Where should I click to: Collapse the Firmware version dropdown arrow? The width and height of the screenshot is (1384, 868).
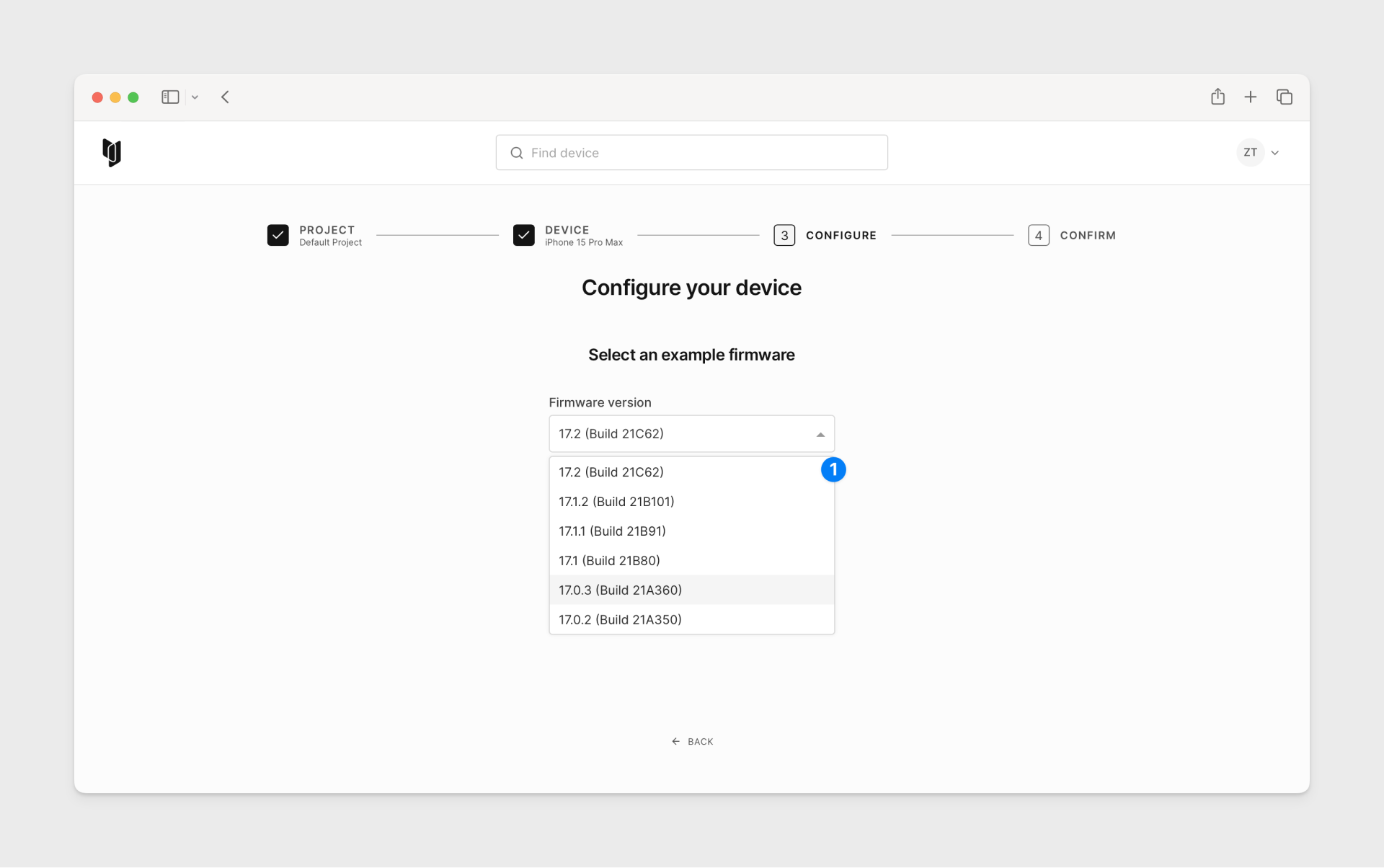(820, 433)
